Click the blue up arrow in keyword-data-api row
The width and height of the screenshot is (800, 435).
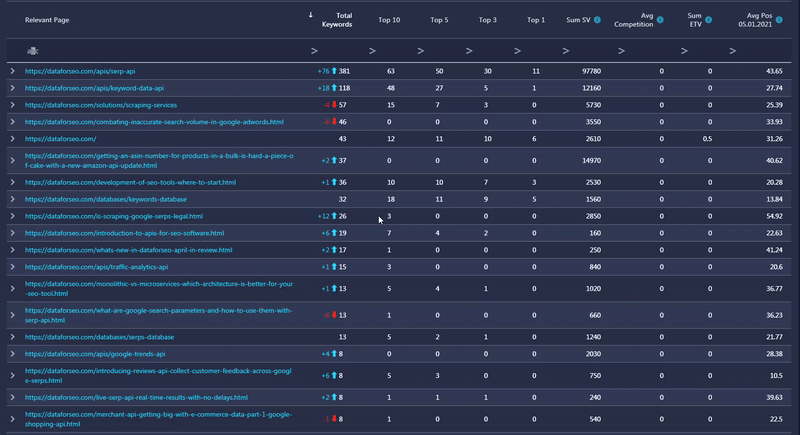pos(334,88)
